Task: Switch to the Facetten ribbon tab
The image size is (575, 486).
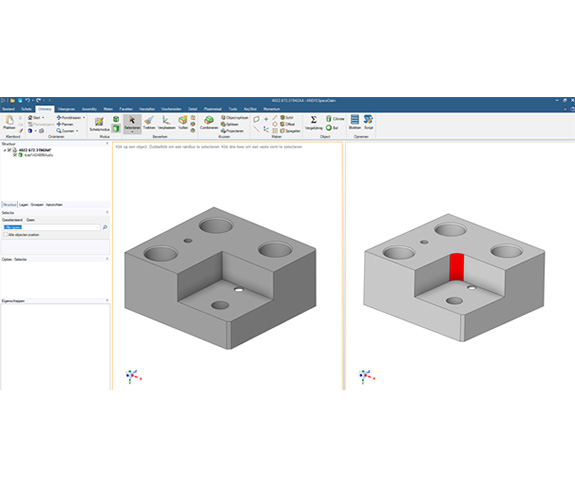Action: (x=126, y=109)
